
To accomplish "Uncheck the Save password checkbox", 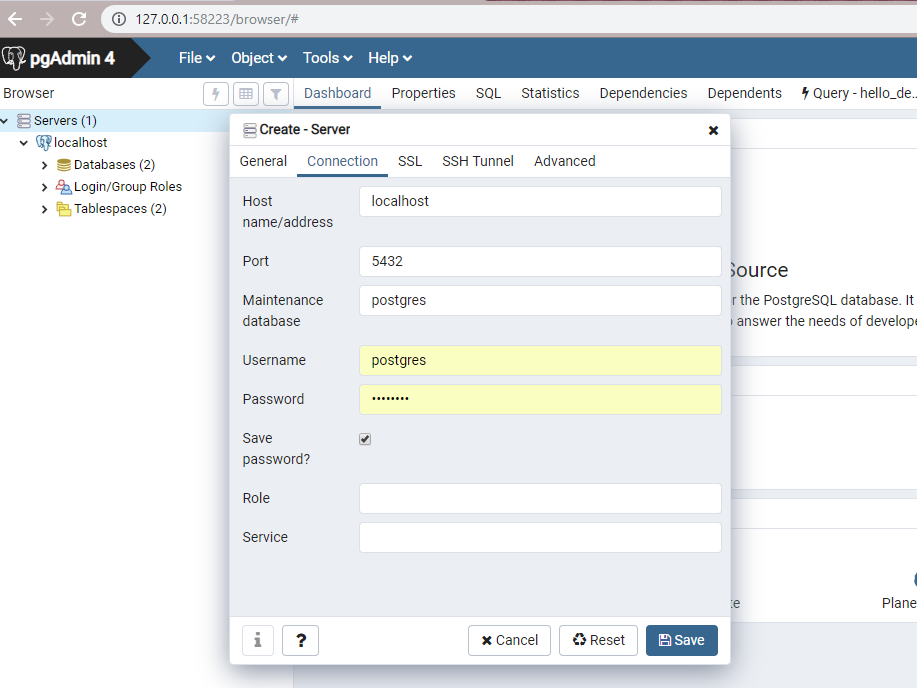I will 365,439.
